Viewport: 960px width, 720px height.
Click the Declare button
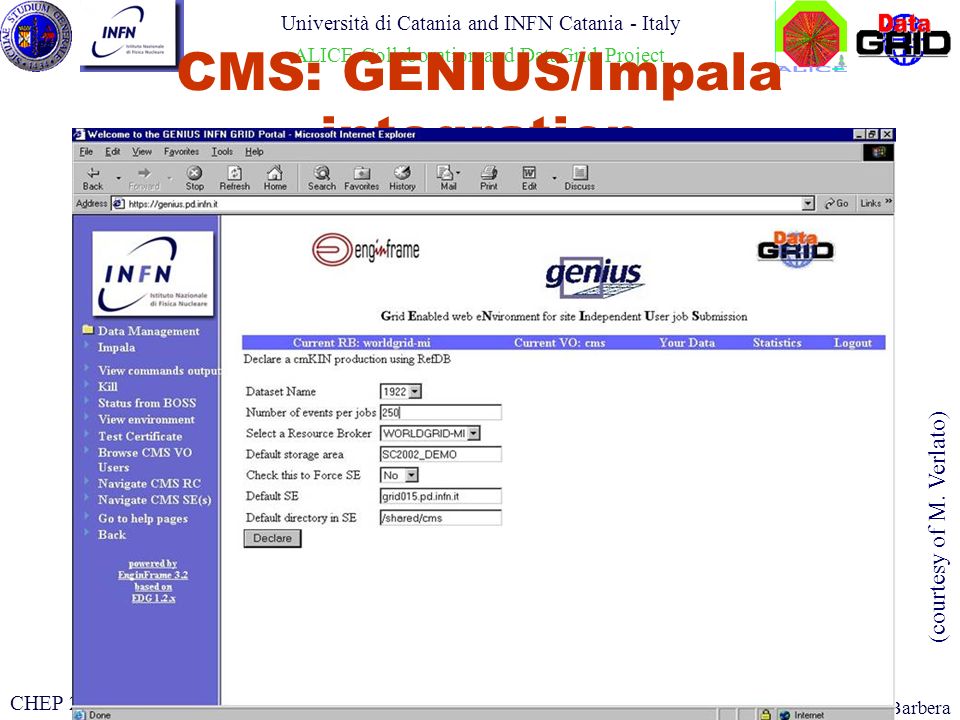point(272,538)
